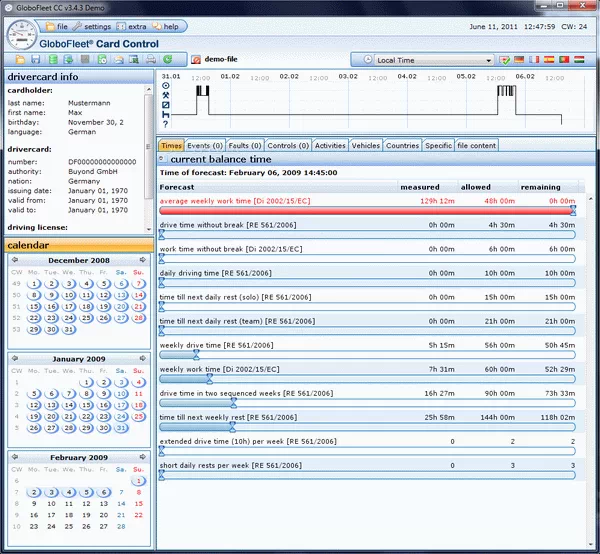Switch to the Activities tab
The image size is (600, 554).
coord(330,145)
